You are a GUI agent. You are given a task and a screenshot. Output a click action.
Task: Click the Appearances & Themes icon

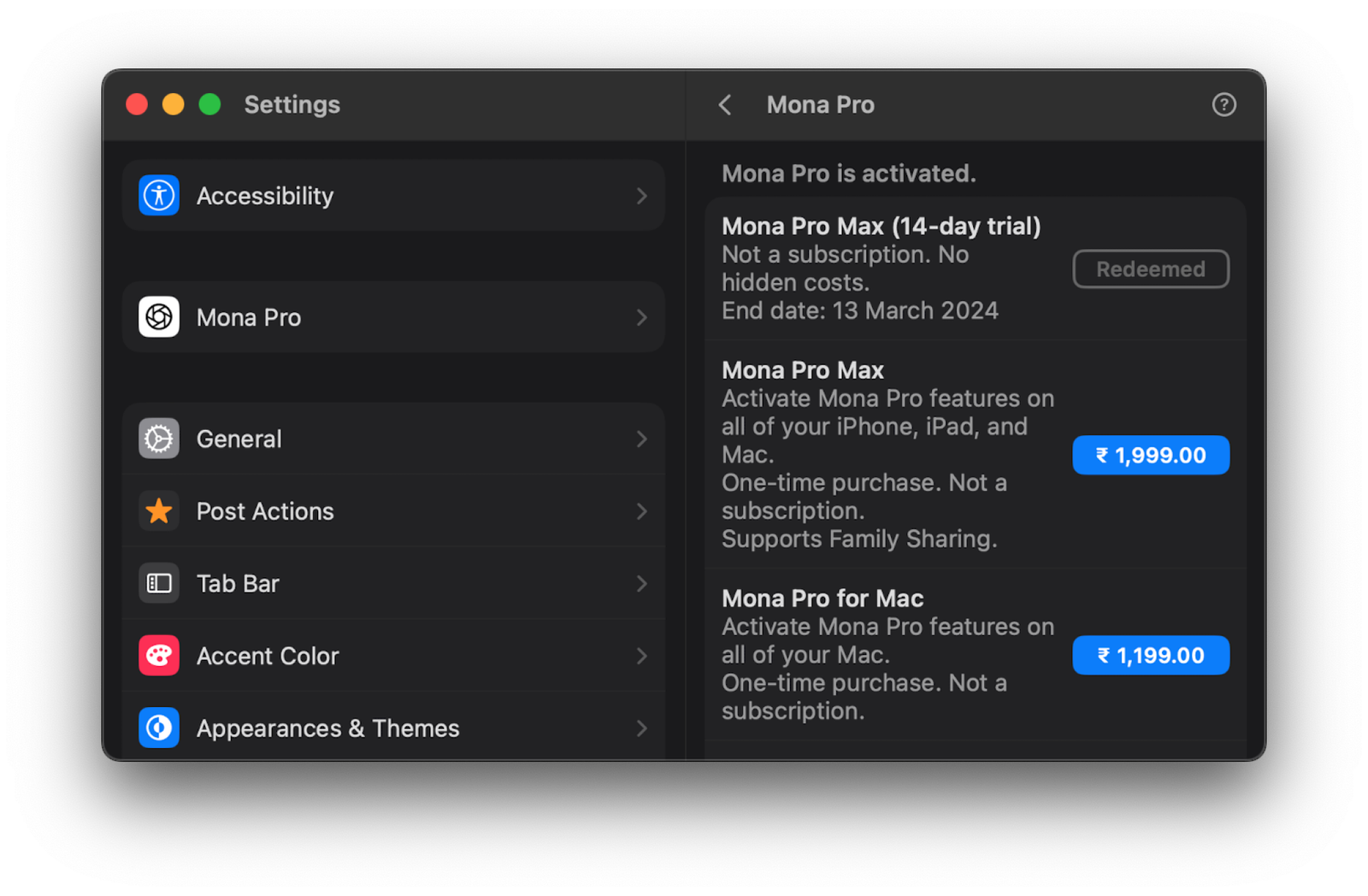[159, 728]
